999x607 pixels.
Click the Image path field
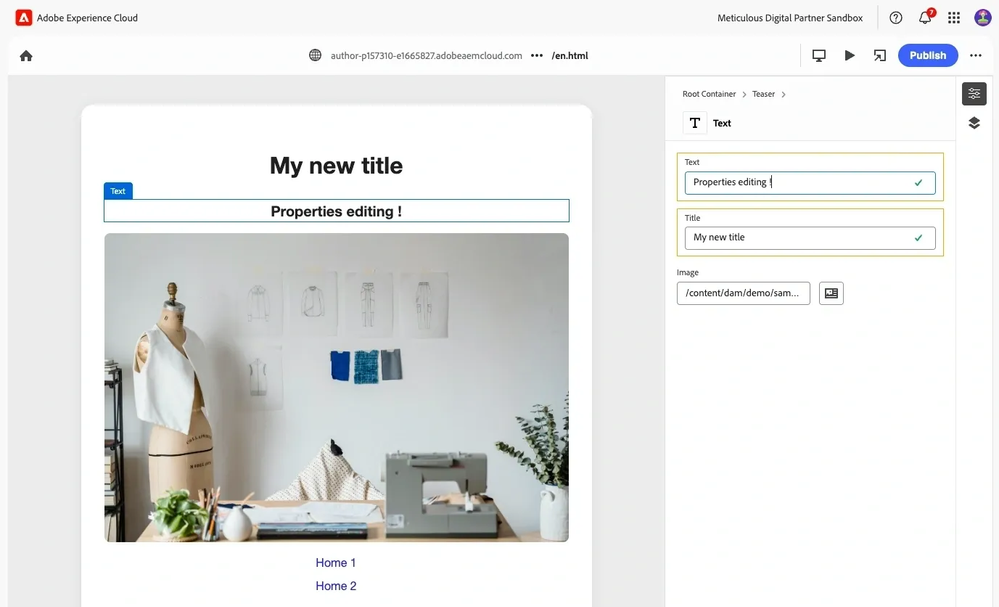pyautogui.click(x=743, y=293)
